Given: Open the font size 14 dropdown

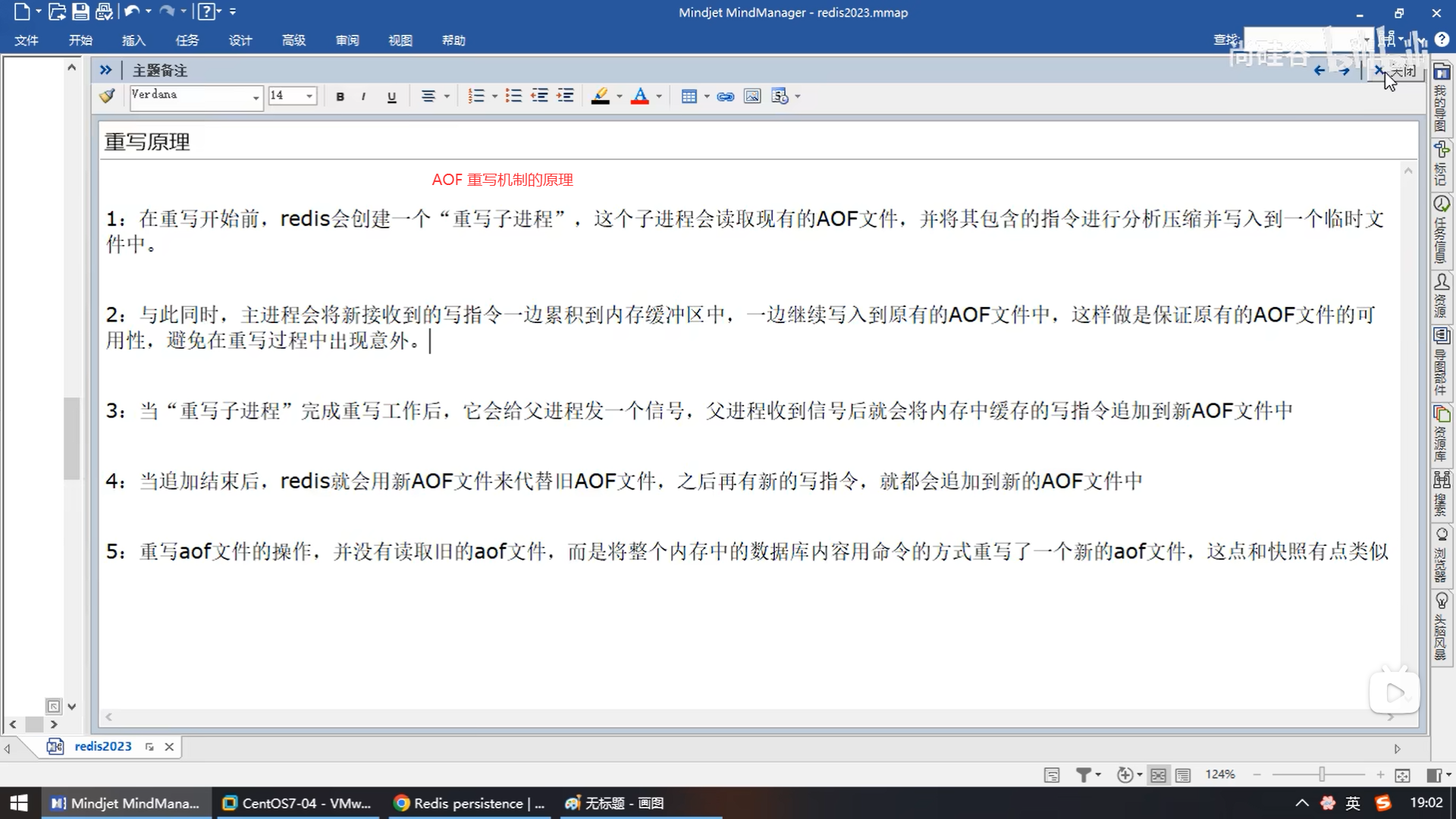Looking at the screenshot, I should (309, 96).
